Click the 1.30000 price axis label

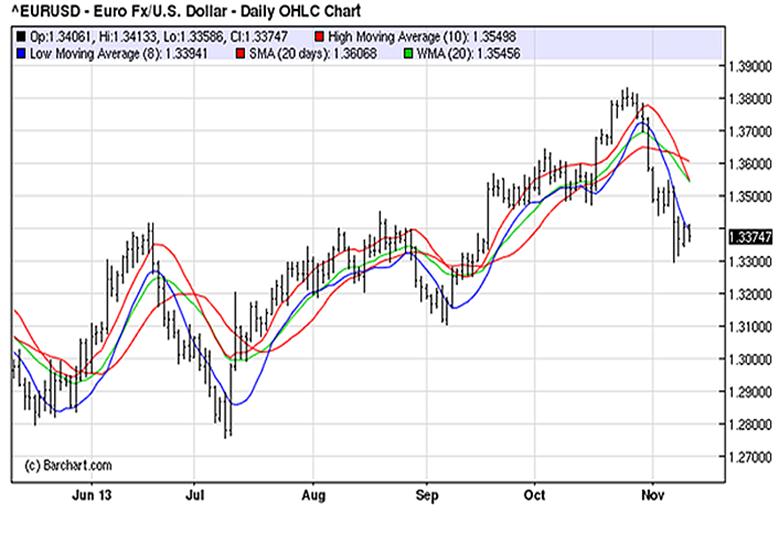(749, 359)
